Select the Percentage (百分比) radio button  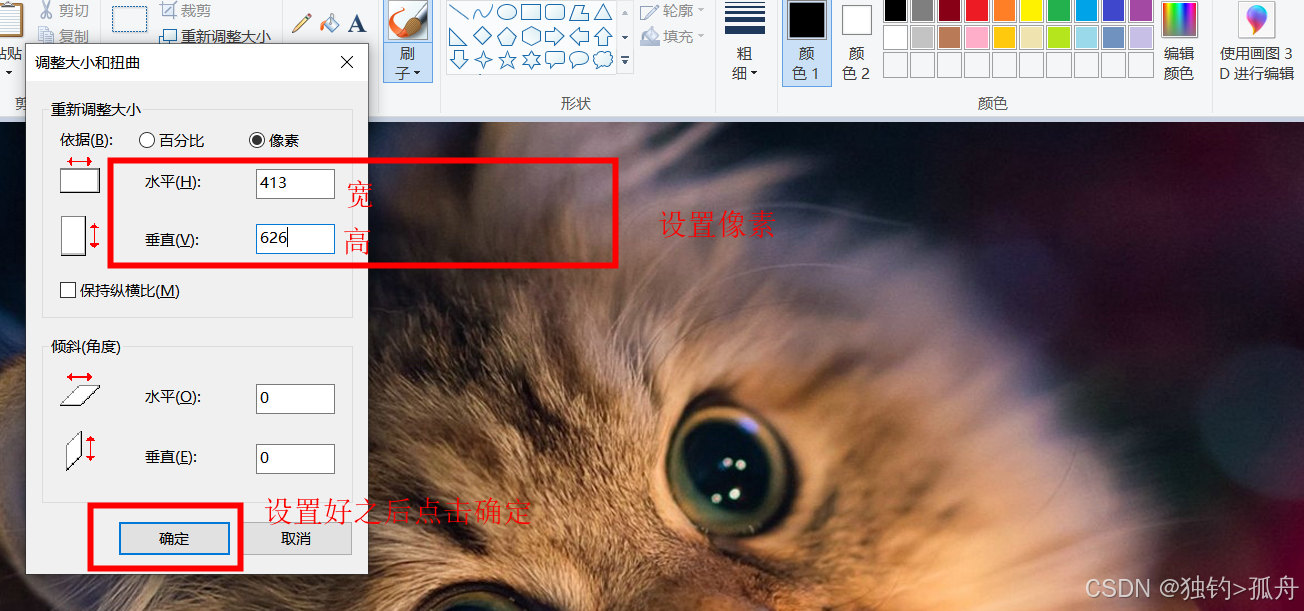coord(147,141)
